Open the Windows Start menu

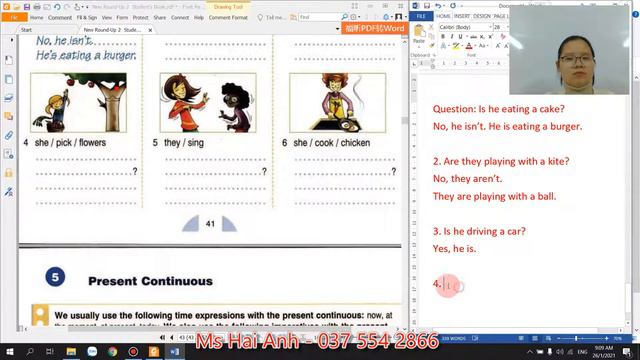[x=10, y=351]
